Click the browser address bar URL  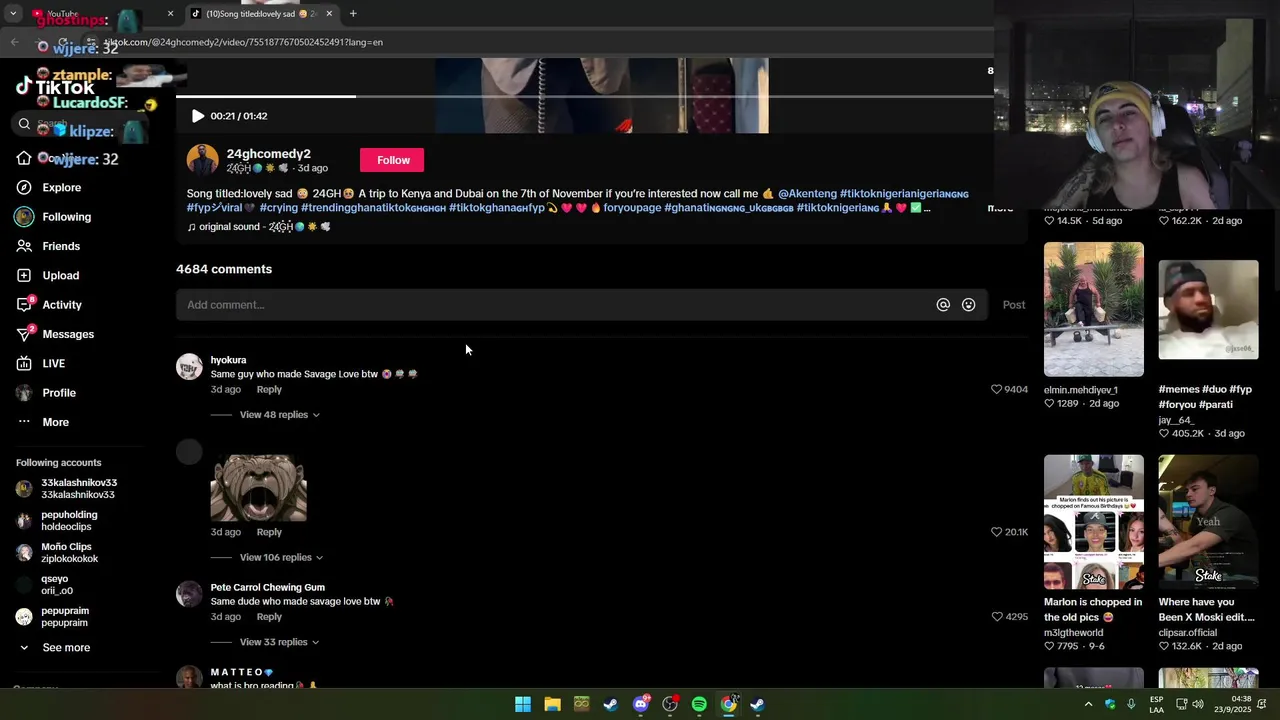pyautogui.click(x=244, y=43)
